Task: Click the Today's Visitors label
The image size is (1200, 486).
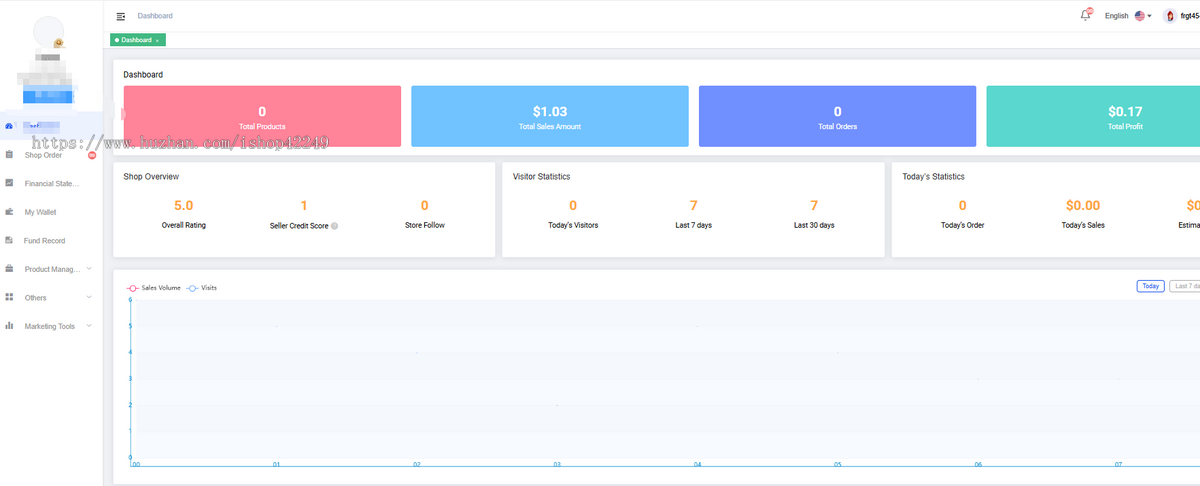Action: (x=573, y=226)
